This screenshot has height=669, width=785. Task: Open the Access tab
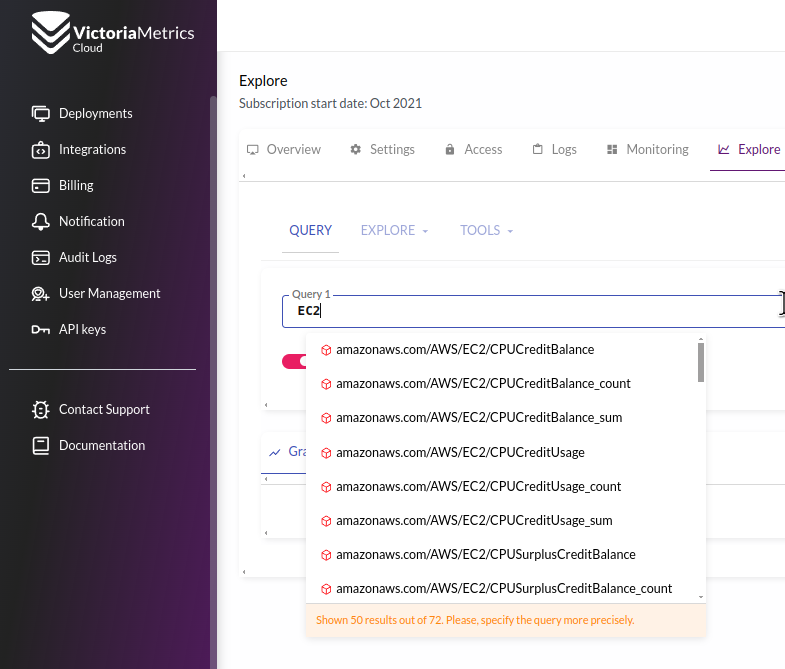click(474, 149)
